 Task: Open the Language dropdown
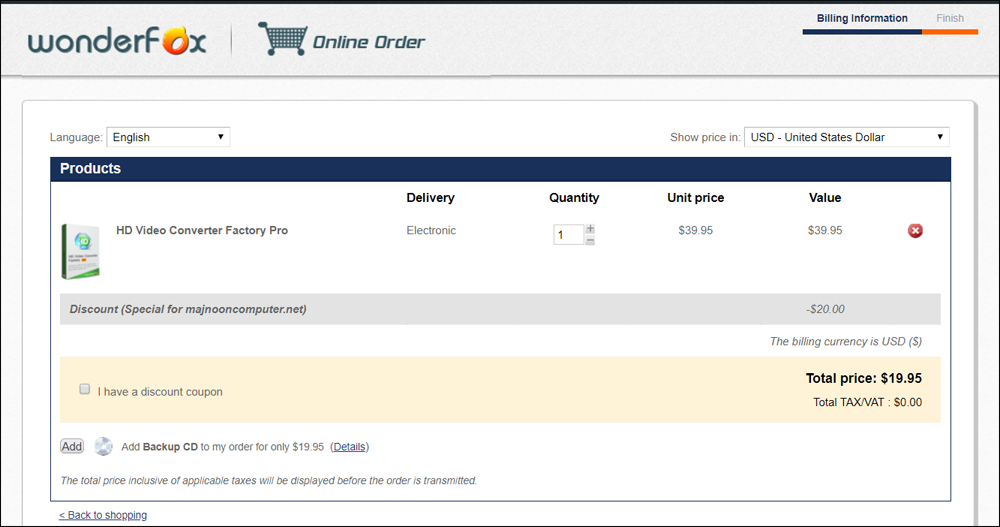(168, 137)
